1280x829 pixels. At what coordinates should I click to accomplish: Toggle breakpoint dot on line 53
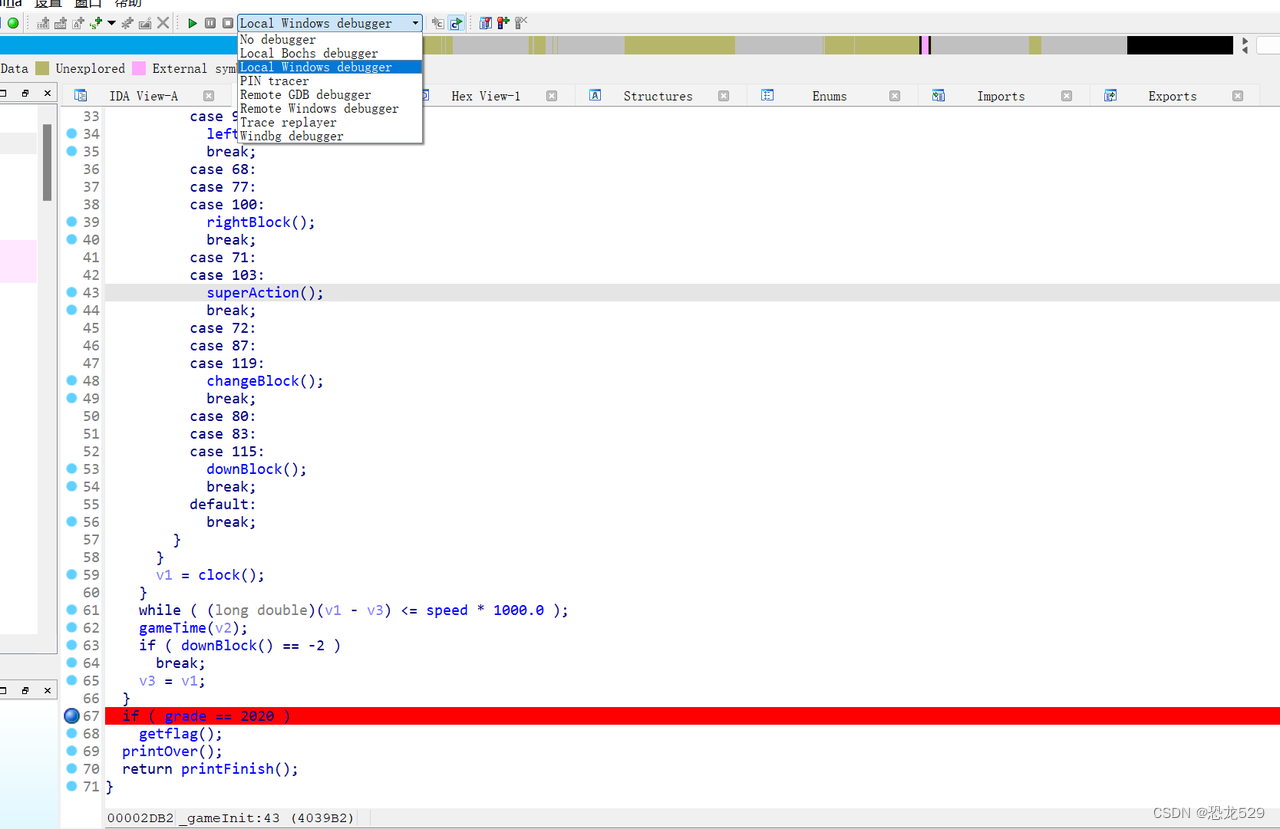click(x=71, y=469)
